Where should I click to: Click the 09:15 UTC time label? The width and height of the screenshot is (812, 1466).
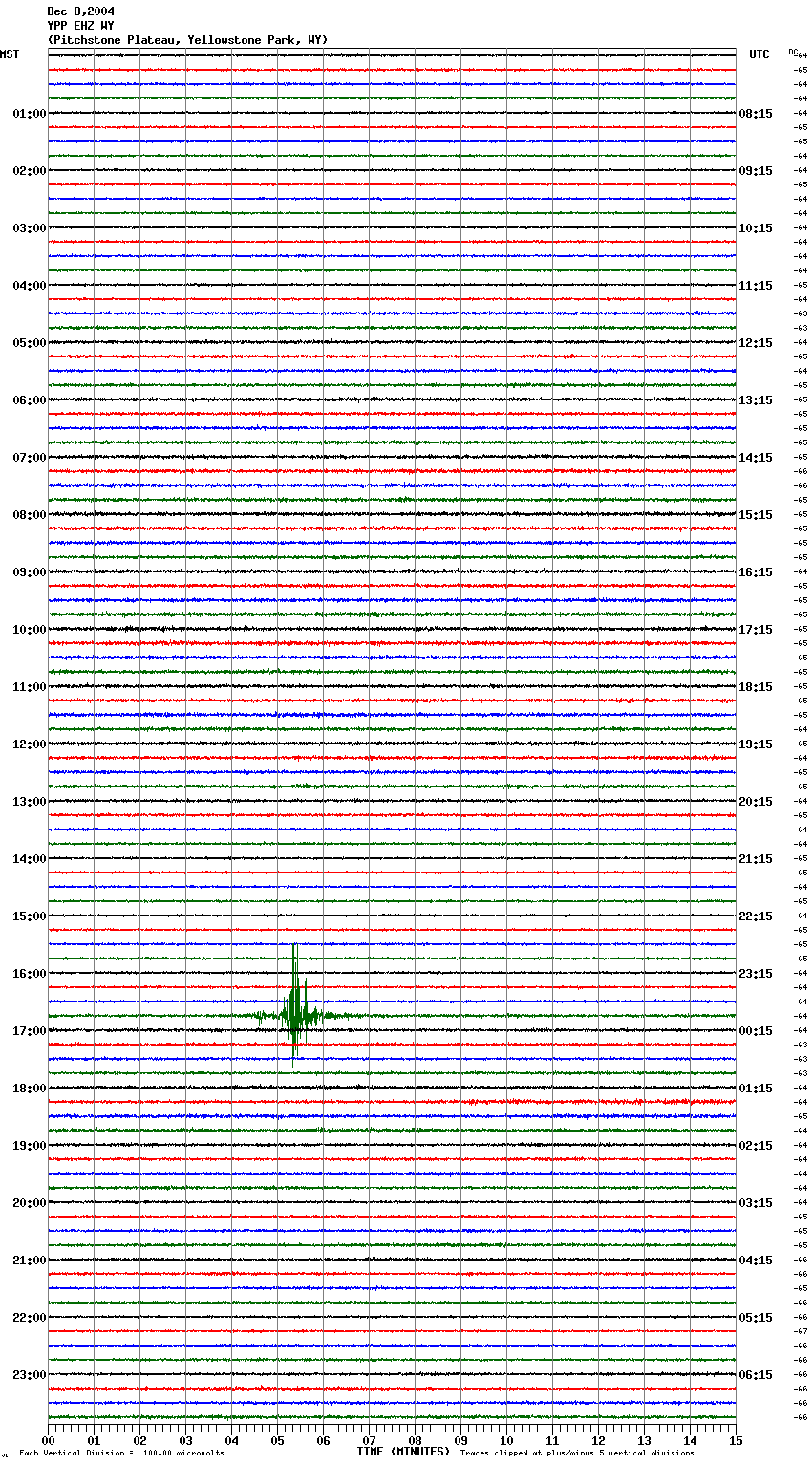coord(756,171)
